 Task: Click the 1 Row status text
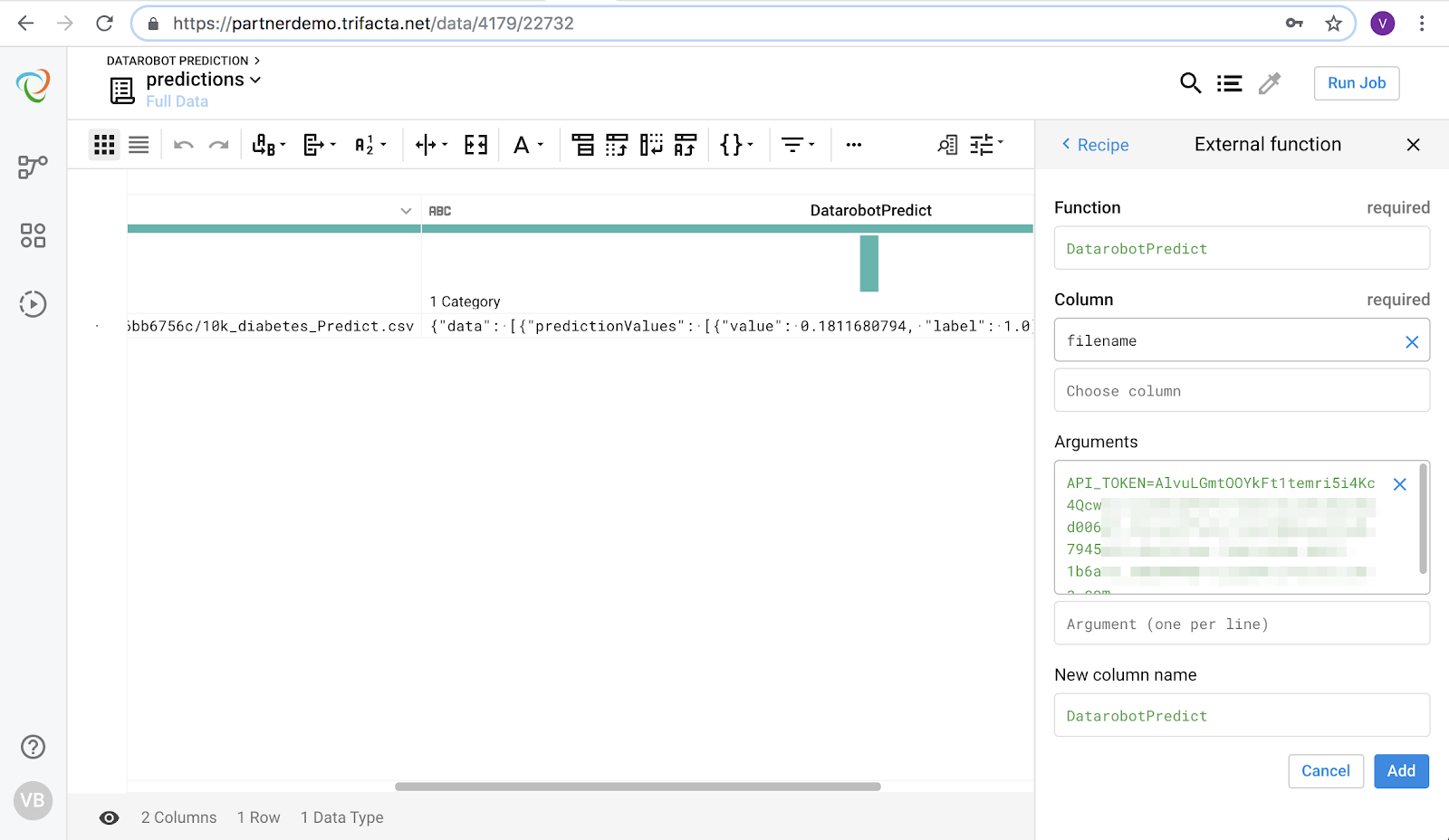(x=258, y=817)
